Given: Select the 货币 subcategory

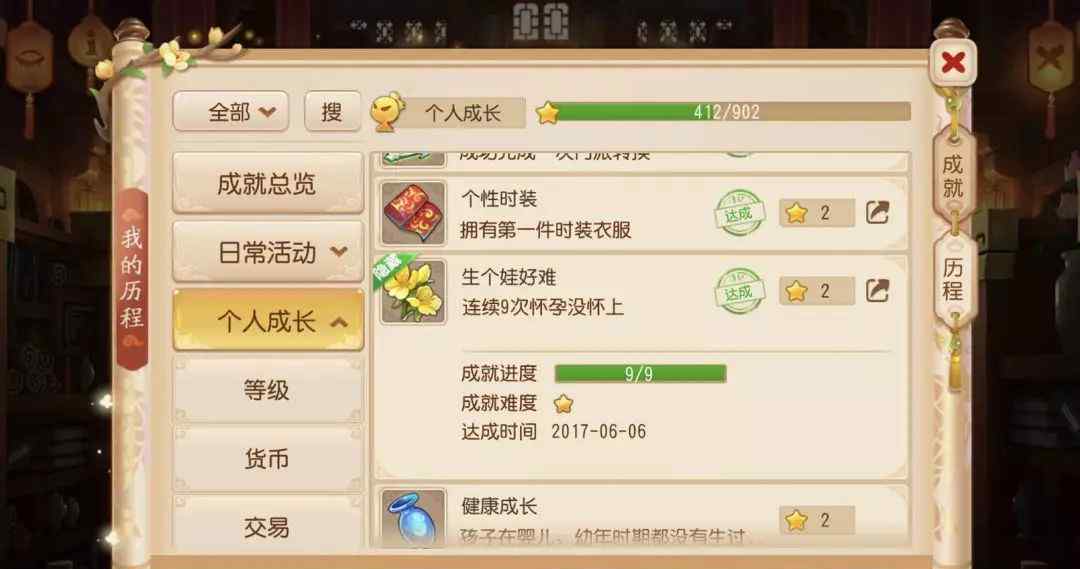Looking at the screenshot, I should pos(268,459).
